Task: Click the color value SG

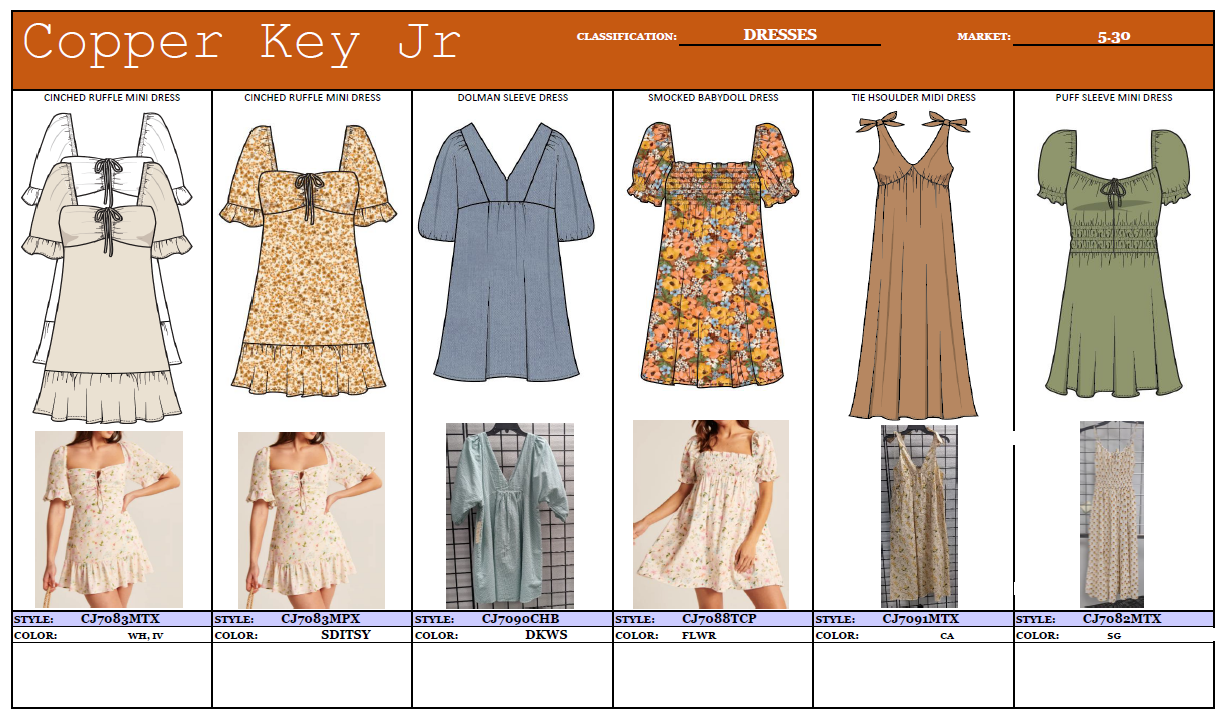Action: click(1114, 636)
